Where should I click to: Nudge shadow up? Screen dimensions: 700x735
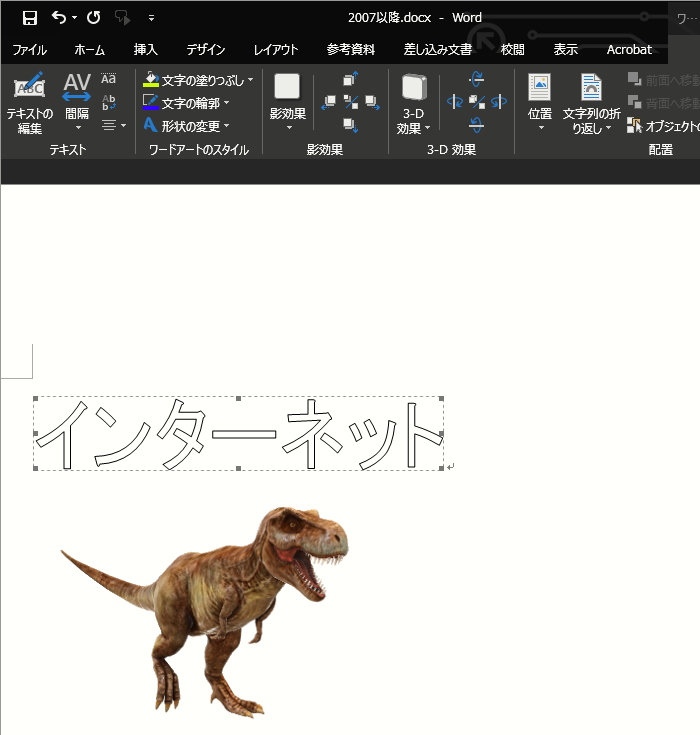pos(351,78)
